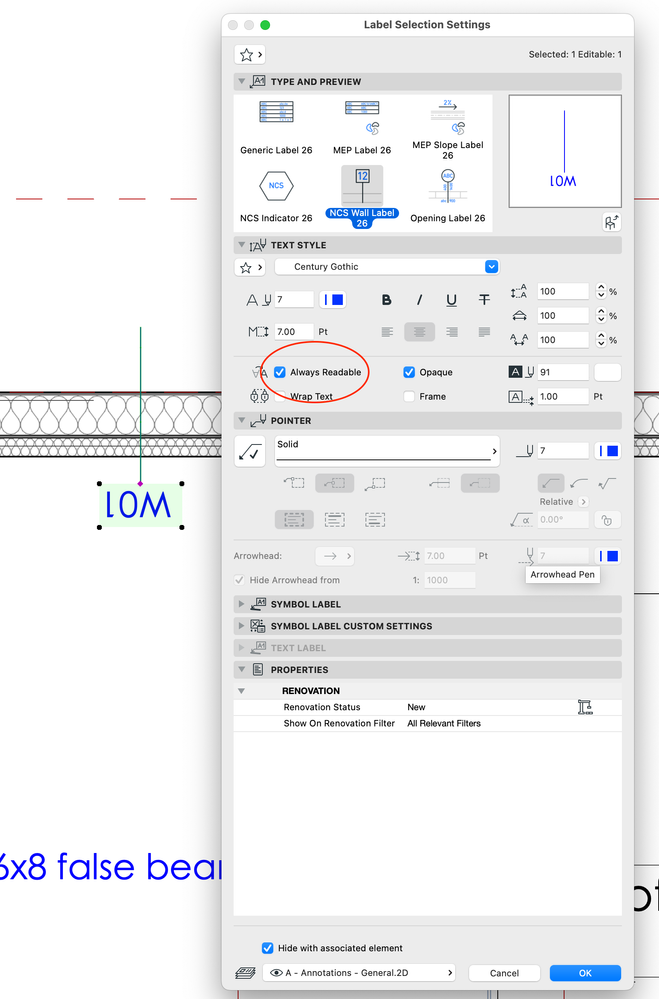Choose the Opening Label 26 type

coord(448,196)
